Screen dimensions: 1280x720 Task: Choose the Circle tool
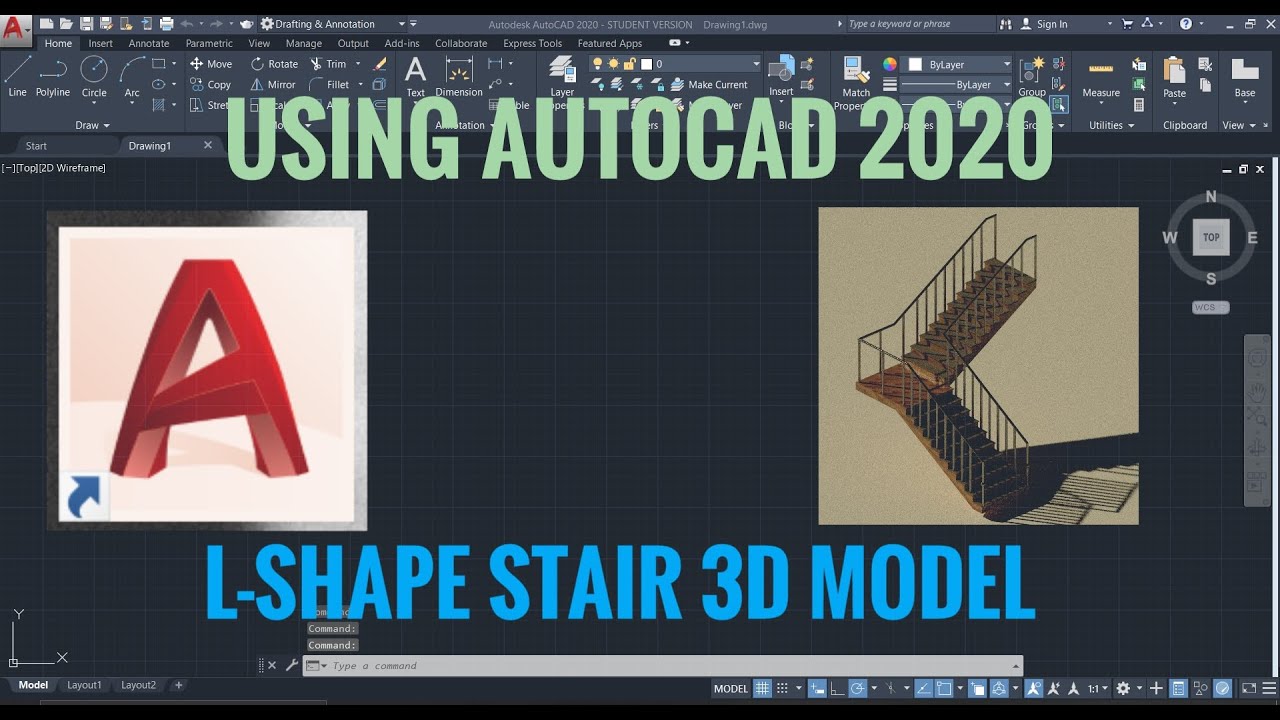tap(94, 76)
